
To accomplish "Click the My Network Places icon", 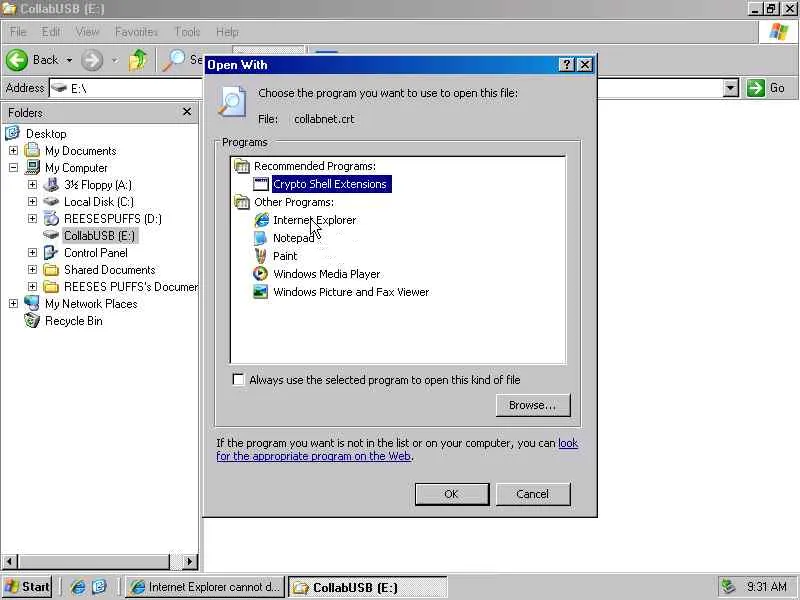I will tap(32, 304).
